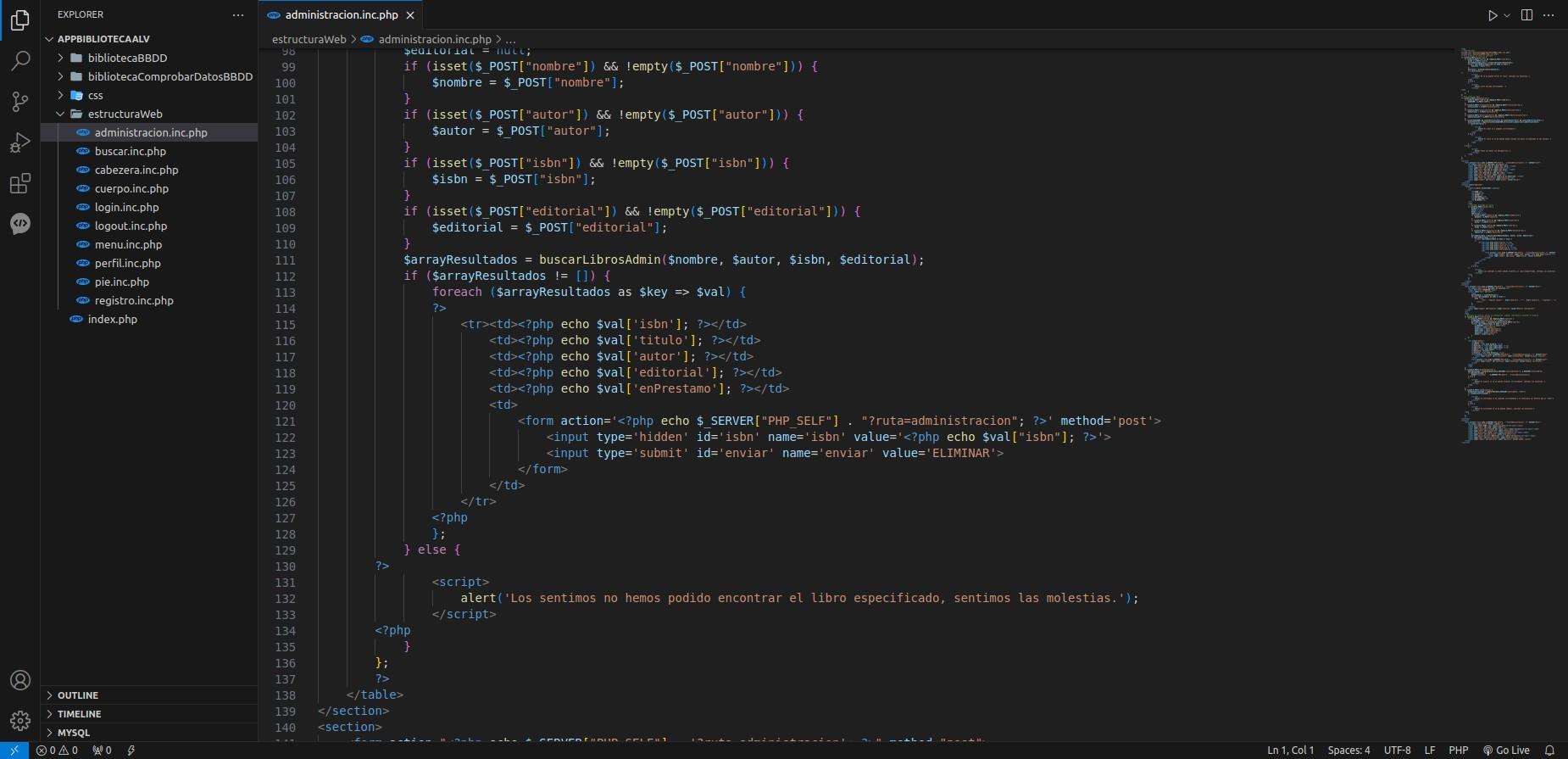Open errors and warnings count in status bar
The image size is (1568, 759).
[x=57, y=751]
